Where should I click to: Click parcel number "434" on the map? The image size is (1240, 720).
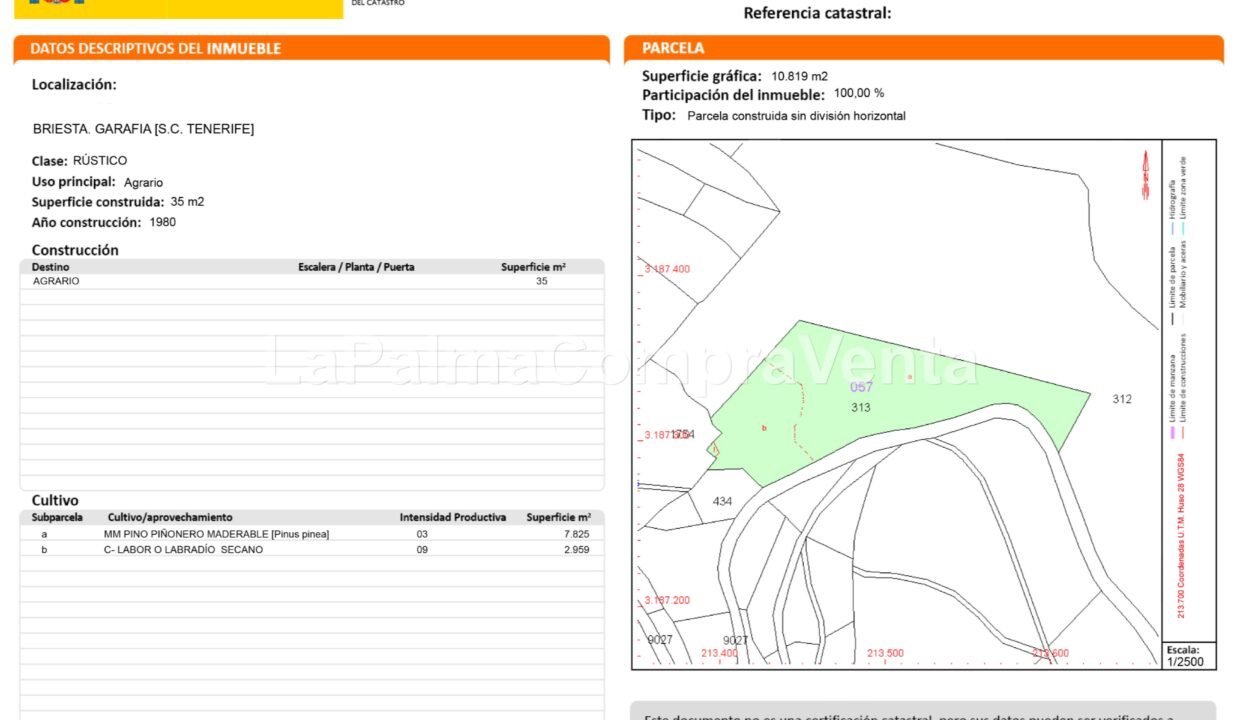point(722,501)
